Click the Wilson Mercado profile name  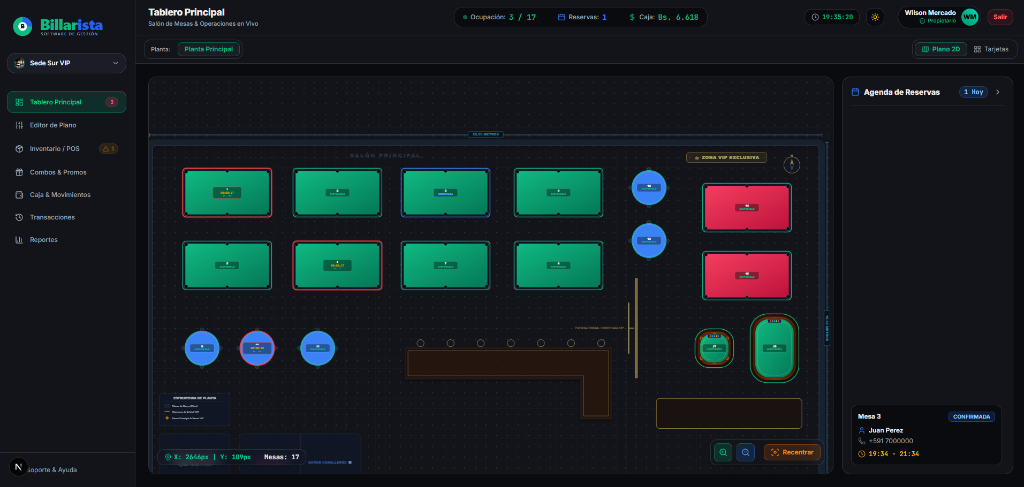click(x=930, y=12)
